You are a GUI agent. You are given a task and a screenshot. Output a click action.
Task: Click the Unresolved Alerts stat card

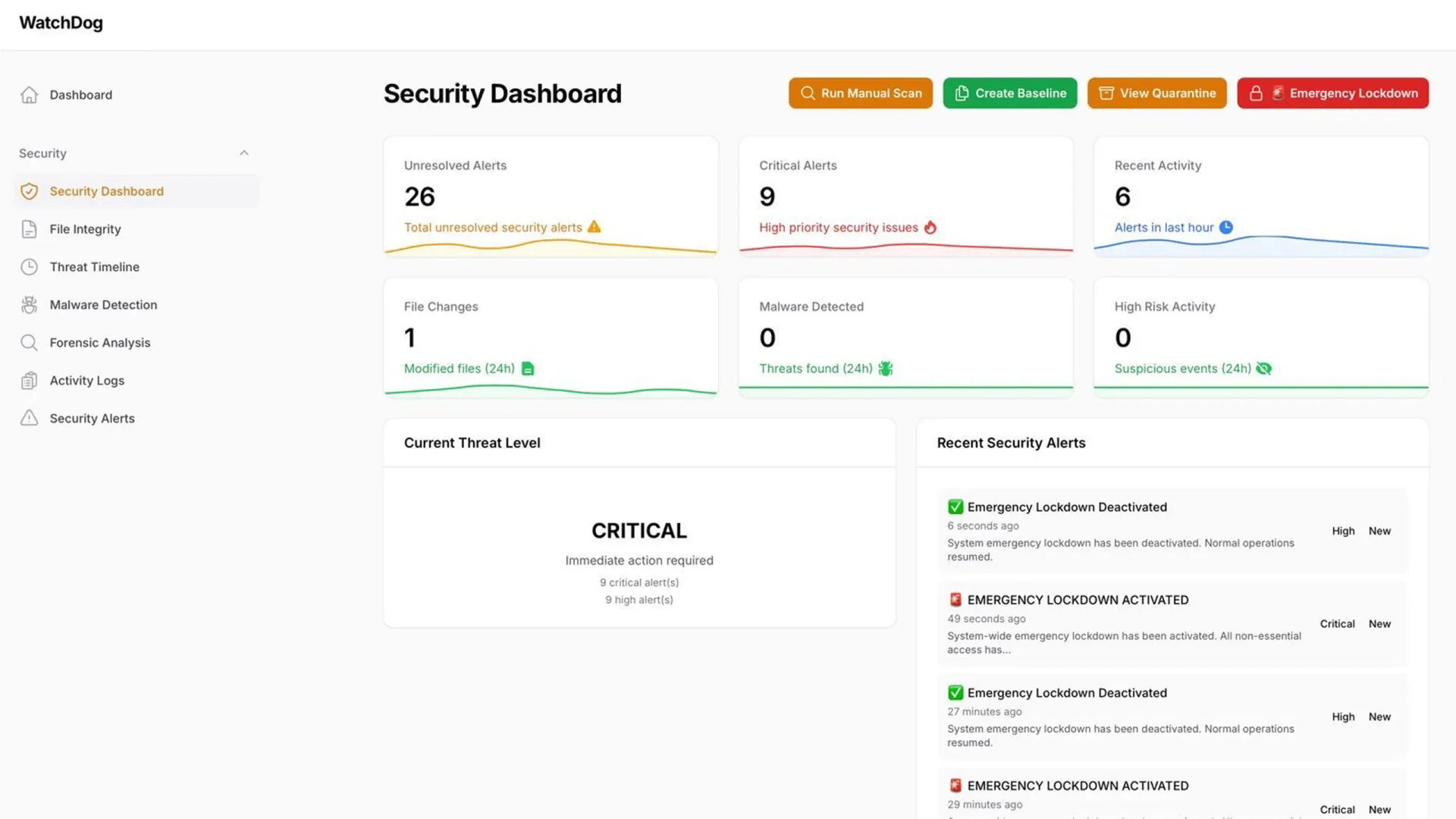(551, 196)
